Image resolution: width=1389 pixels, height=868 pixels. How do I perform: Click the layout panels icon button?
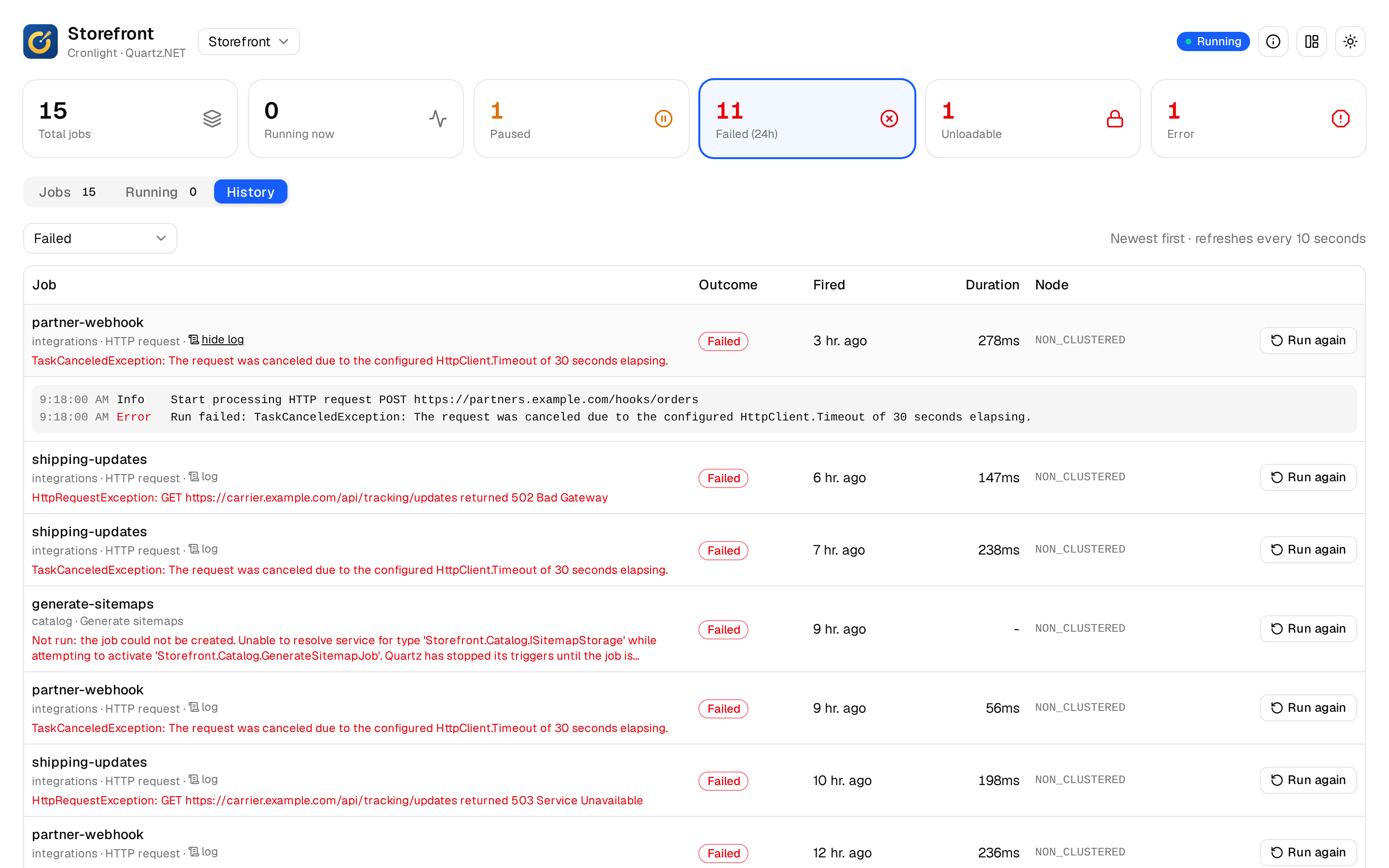coord(1311,41)
